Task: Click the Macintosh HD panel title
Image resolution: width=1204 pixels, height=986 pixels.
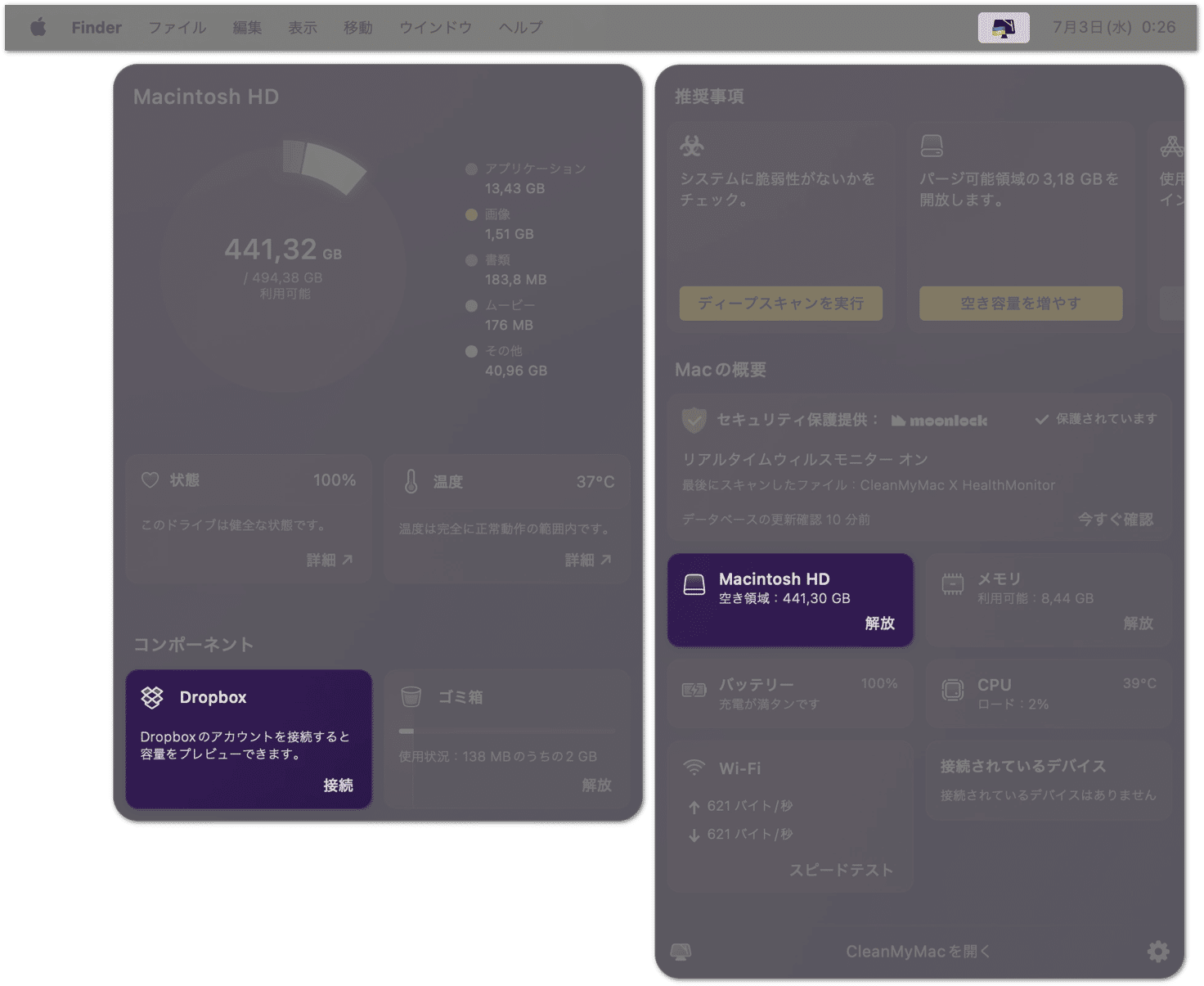Action: [x=206, y=97]
